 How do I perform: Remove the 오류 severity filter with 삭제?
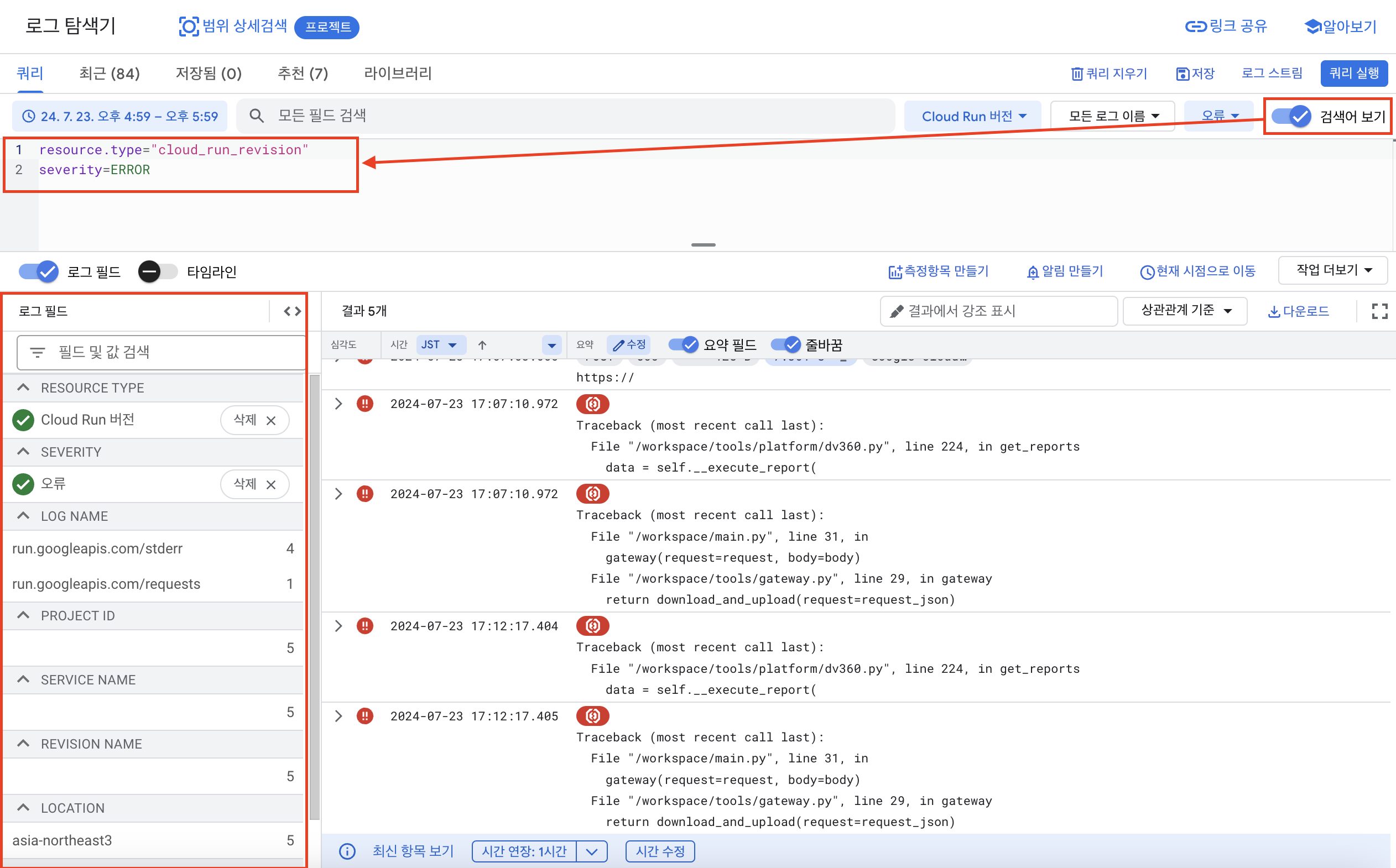tap(254, 484)
